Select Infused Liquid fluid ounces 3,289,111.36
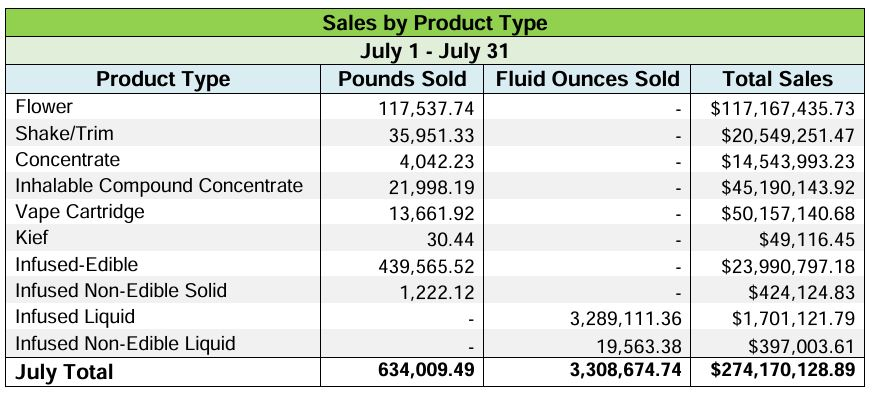Viewport: 874px width, 398px height. tap(623, 318)
